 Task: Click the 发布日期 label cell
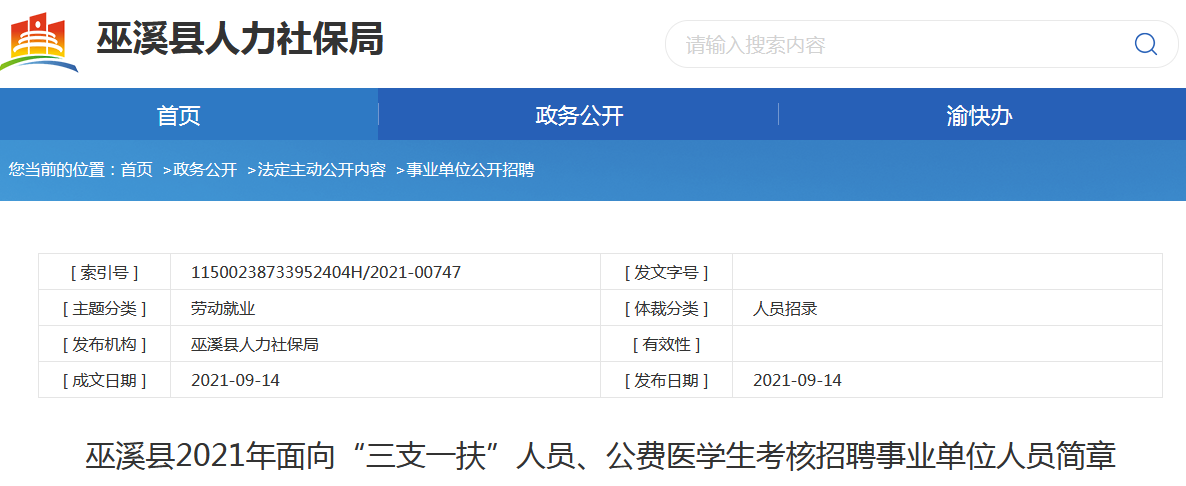point(666,380)
